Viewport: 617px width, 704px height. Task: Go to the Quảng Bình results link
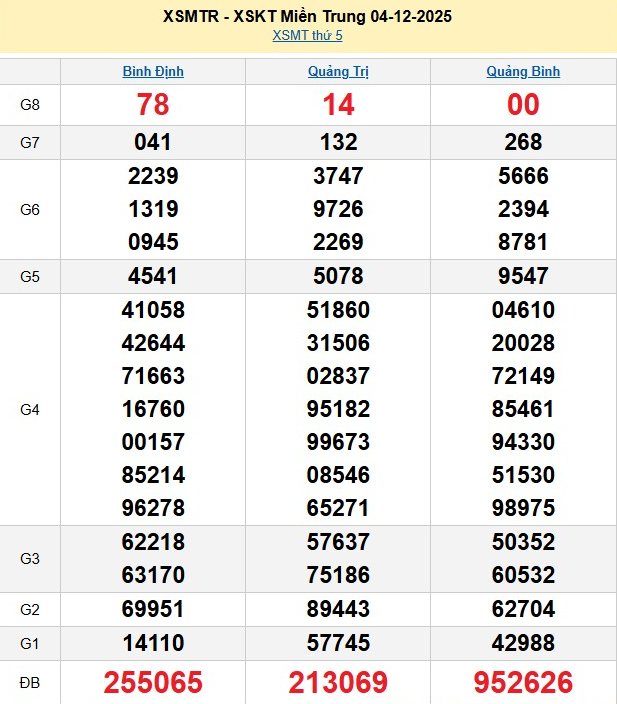[x=523, y=72]
